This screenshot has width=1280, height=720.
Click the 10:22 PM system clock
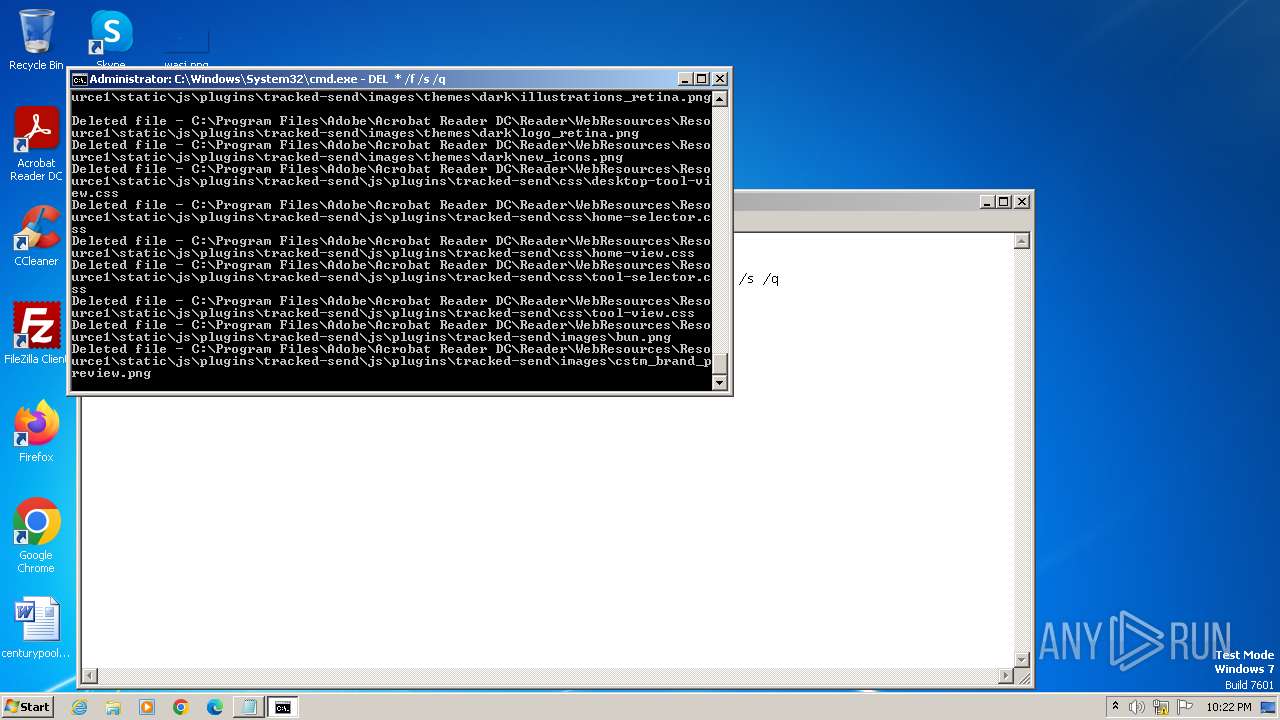click(x=1229, y=707)
